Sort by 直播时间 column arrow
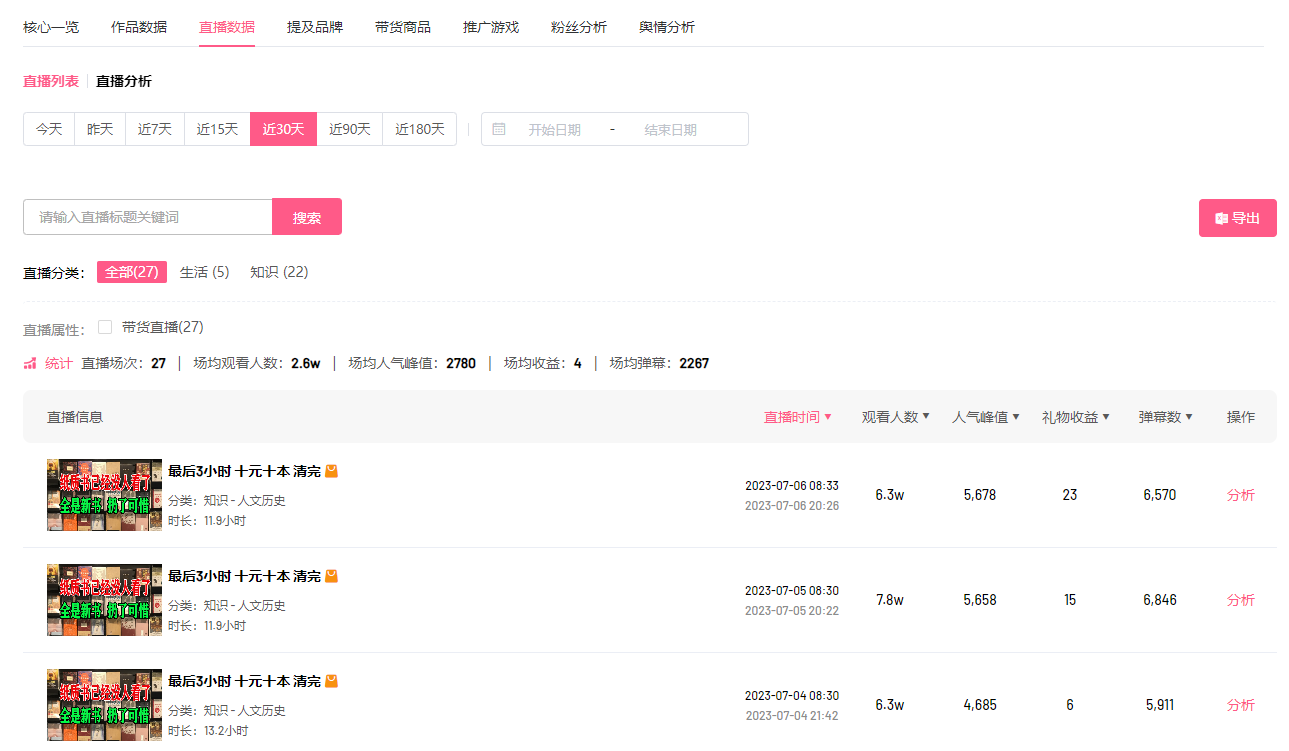This screenshot has width=1289, height=751. tap(828, 418)
